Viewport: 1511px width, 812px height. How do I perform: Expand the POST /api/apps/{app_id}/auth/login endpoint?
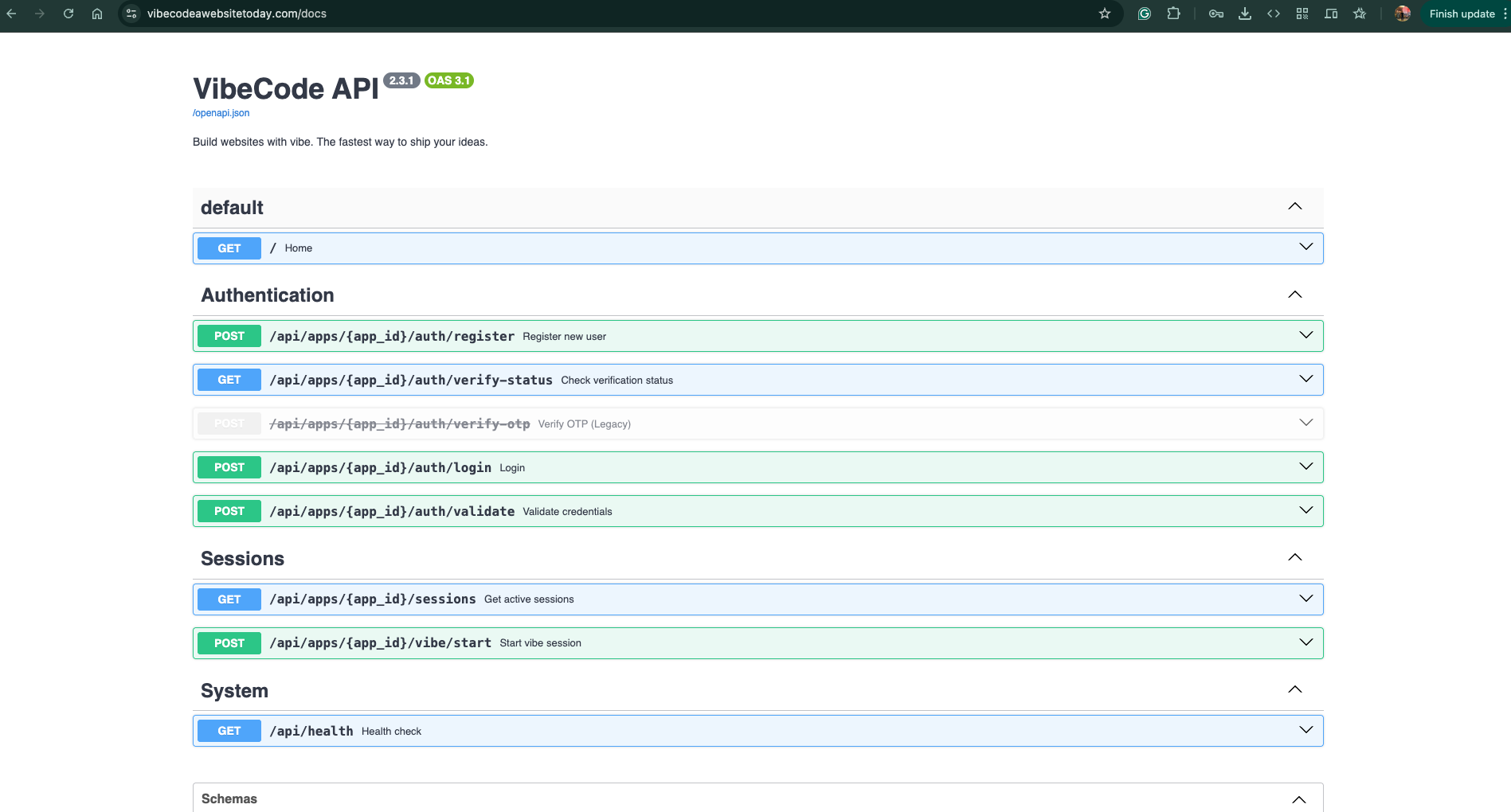click(x=1305, y=467)
